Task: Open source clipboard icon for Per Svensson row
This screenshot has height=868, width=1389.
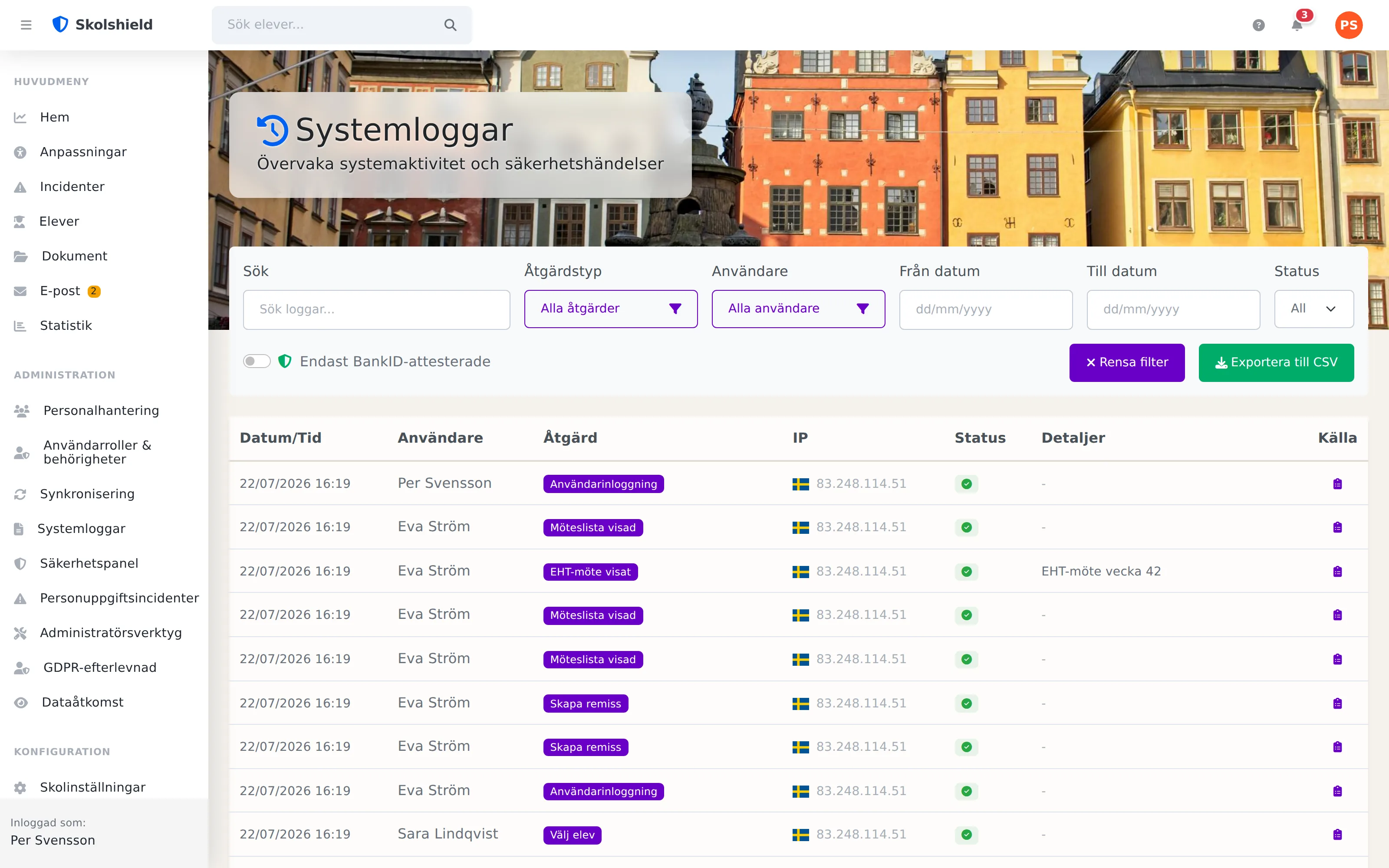Action: click(x=1337, y=484)
